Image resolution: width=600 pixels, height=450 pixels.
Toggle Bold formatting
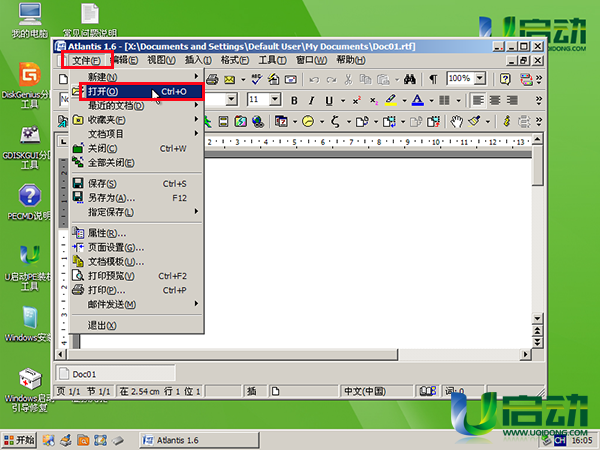click(x=294, y=101)
